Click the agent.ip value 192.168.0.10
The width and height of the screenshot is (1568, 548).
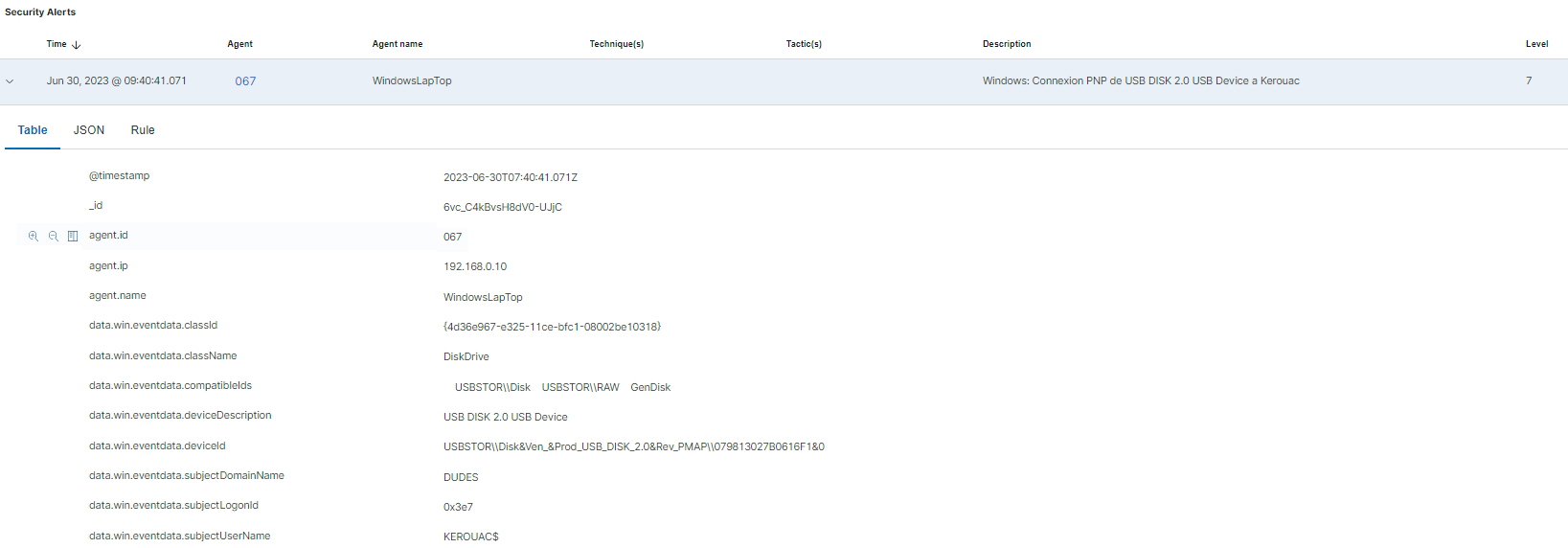click(x=475, y=266)
